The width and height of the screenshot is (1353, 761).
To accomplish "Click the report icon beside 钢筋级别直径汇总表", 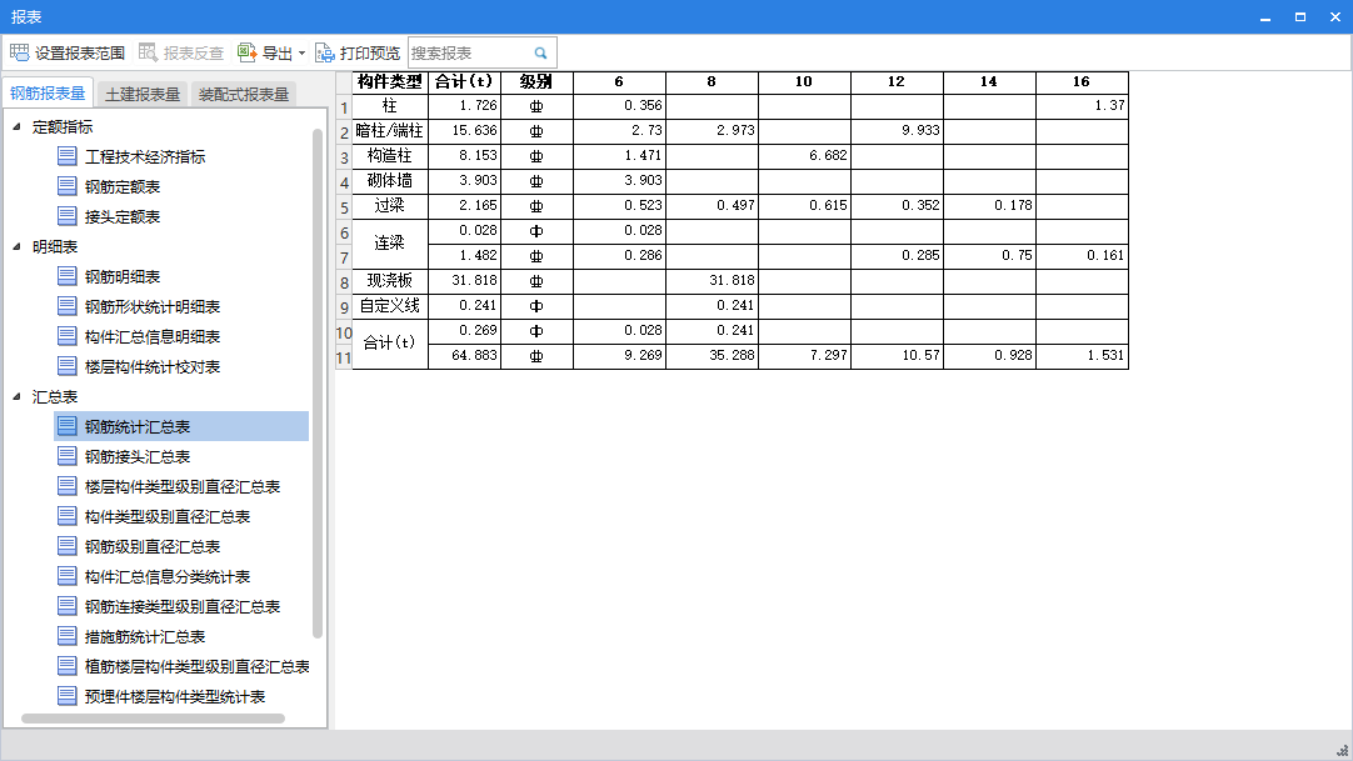I will (x=67, y=546).
